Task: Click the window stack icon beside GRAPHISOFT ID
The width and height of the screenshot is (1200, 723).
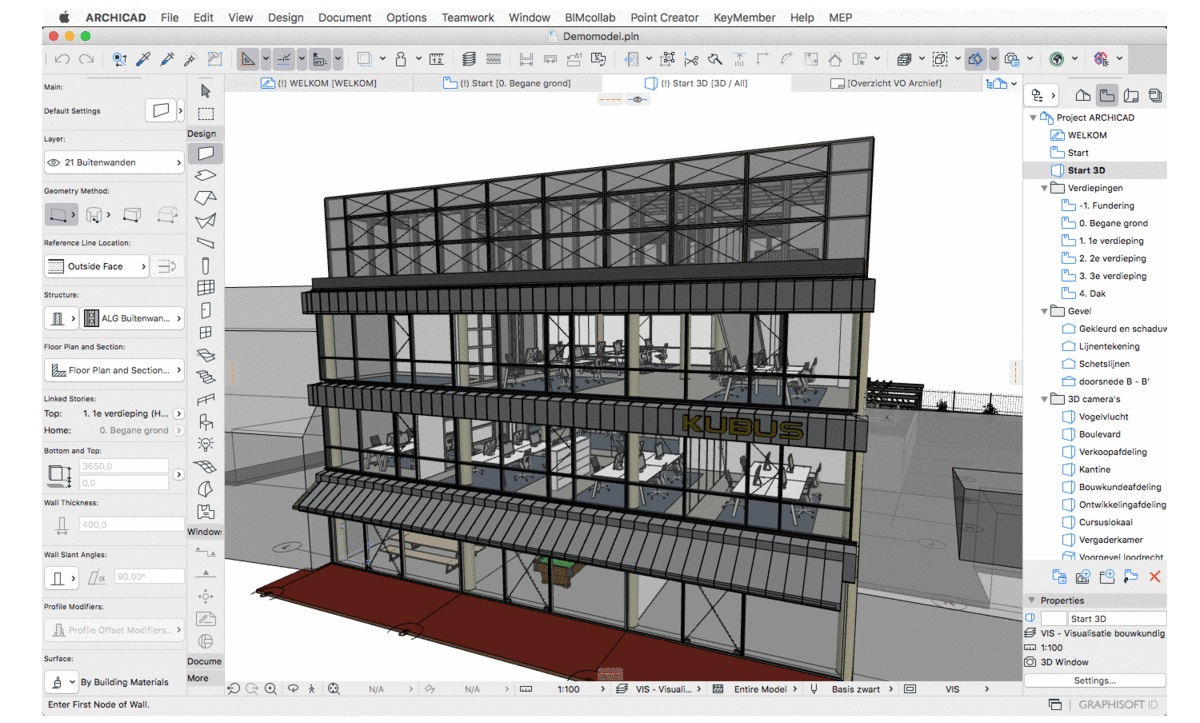Action: 1057,705
